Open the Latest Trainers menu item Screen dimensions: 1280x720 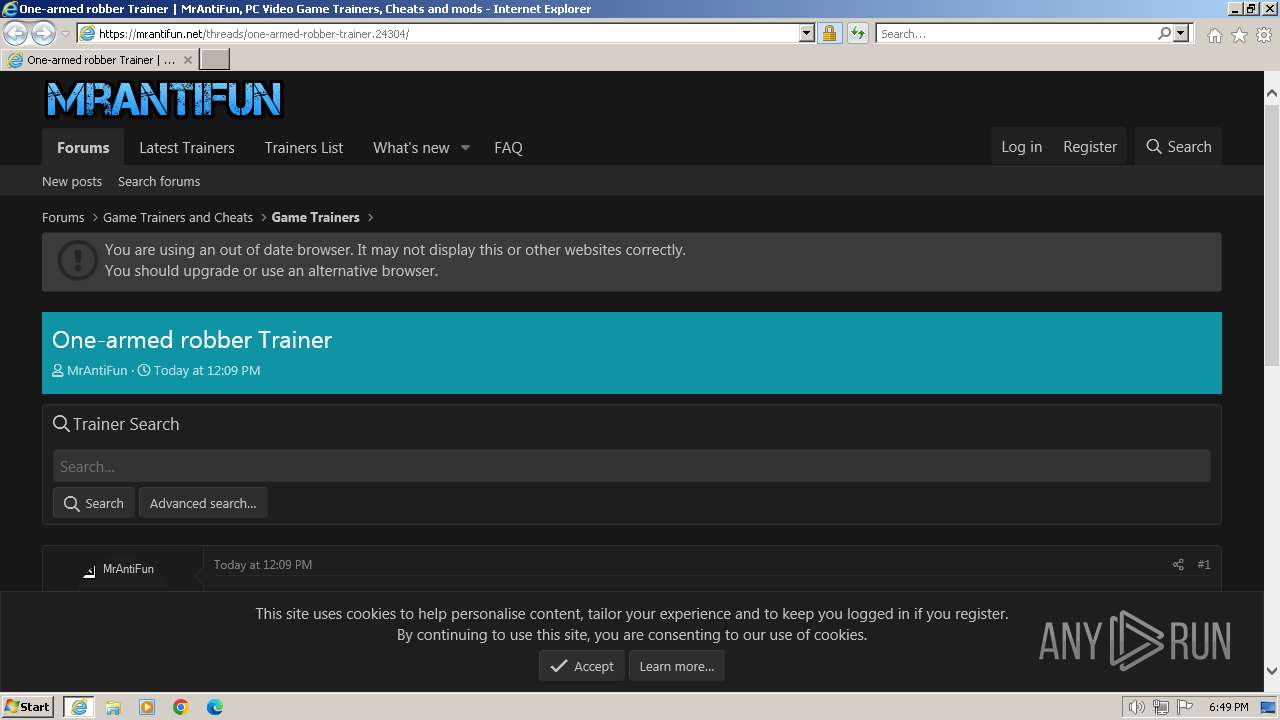(187, 147)
